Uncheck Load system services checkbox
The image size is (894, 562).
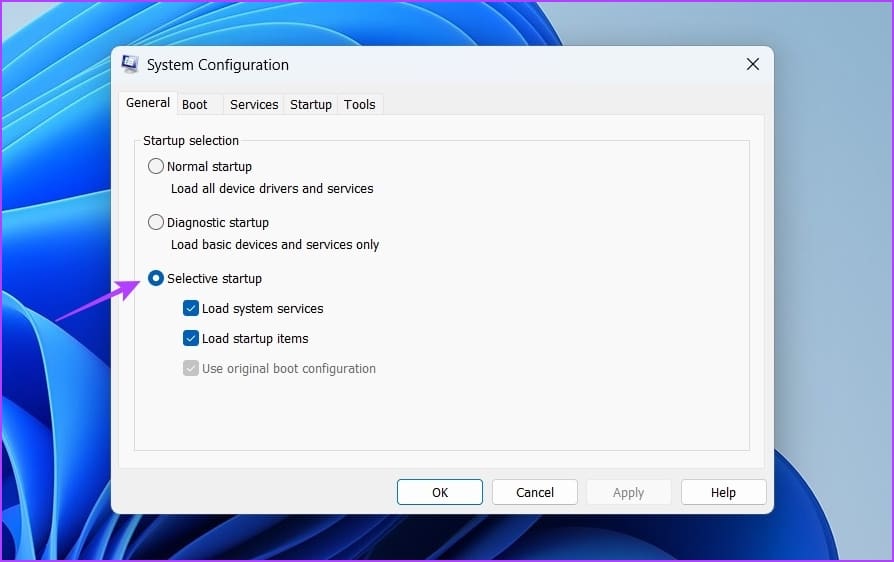(191, 308)
